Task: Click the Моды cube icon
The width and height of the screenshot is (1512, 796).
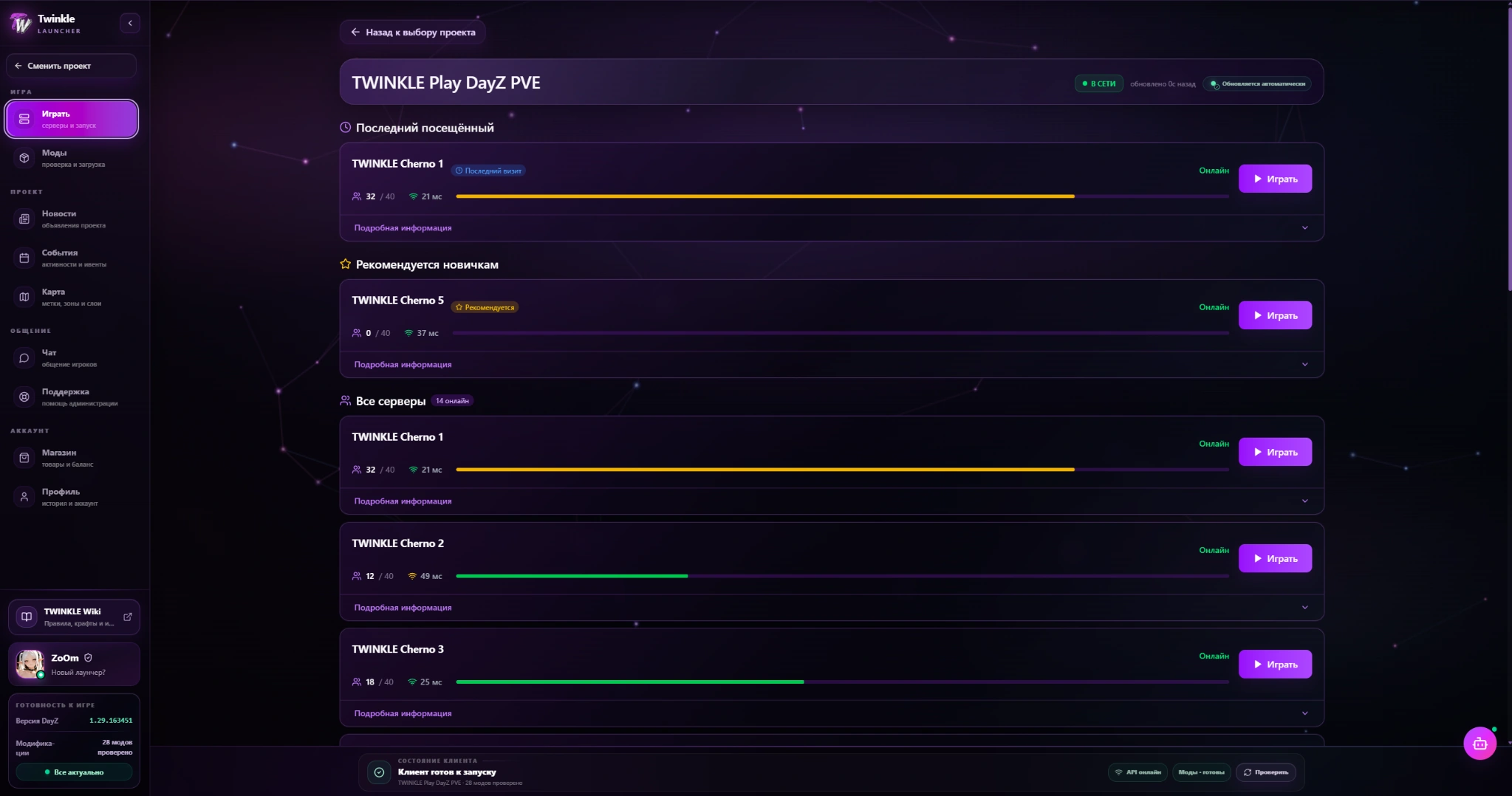Action: pos(24,158)
